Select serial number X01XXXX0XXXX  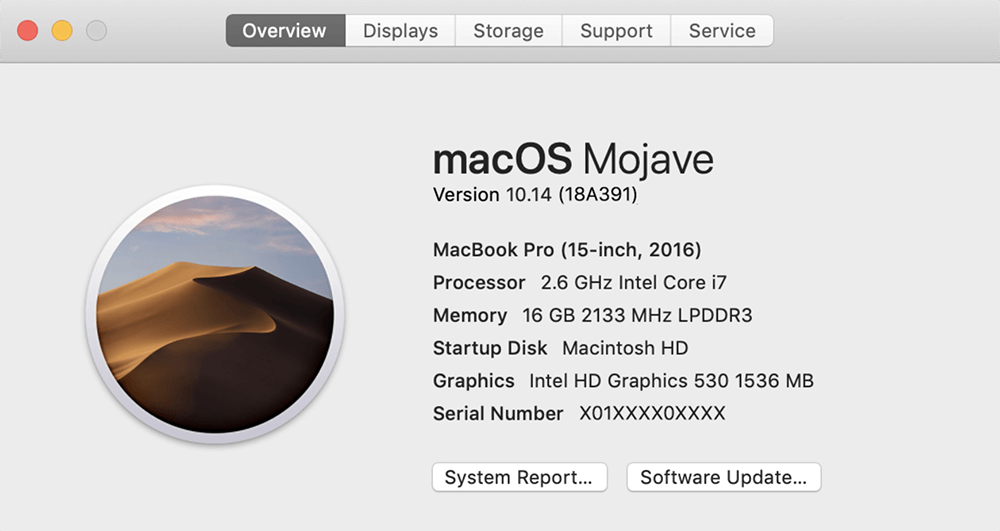[x=652, y=414]
